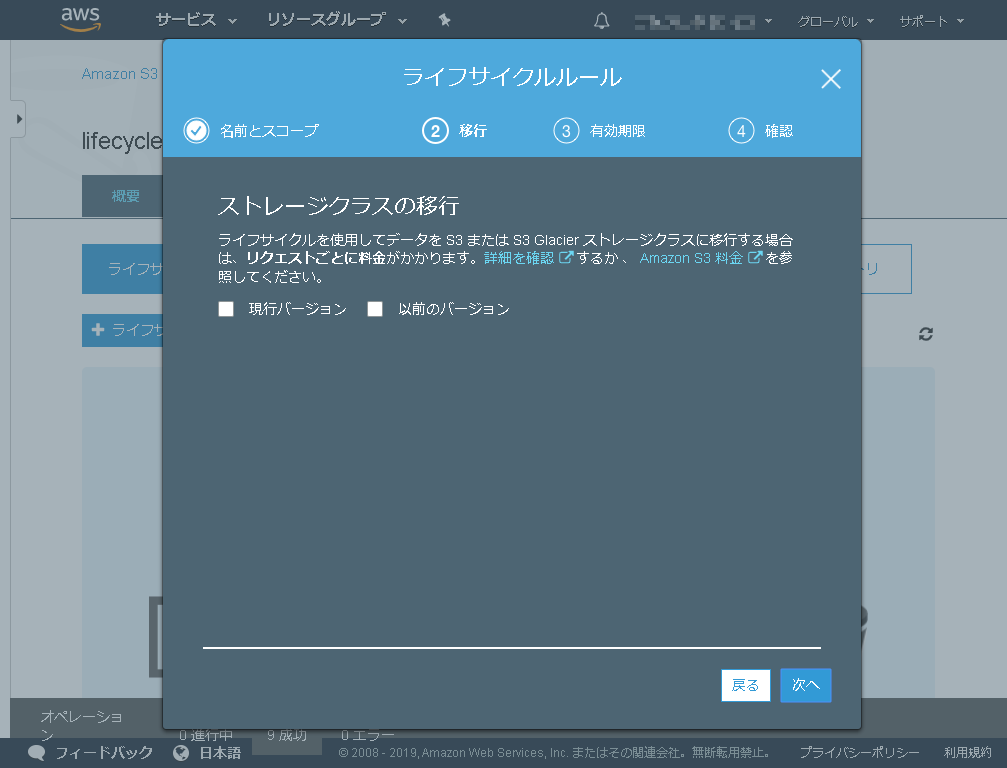This screenshot has height=768, width=1007.
Task: Select step 4 circle for 確認
Action: pos(741,131)
